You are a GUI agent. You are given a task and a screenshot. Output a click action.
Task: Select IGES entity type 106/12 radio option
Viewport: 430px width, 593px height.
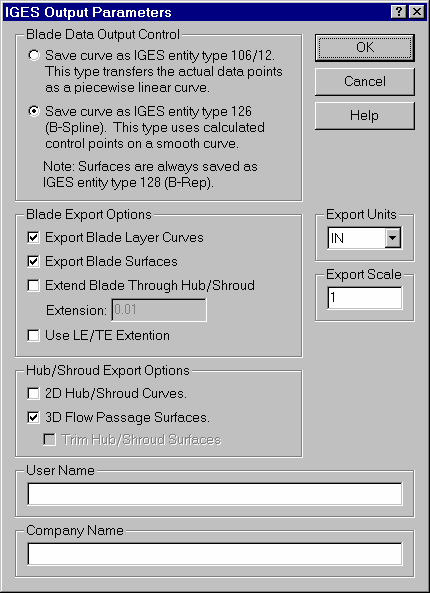(34, 56)
